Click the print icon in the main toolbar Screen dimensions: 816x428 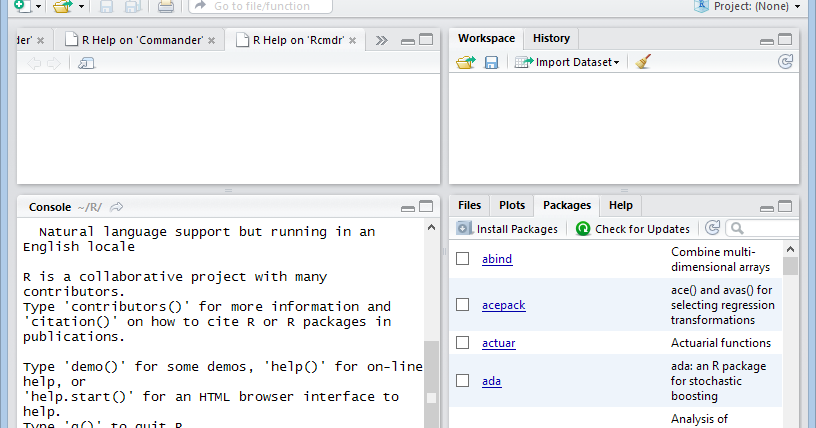[x=166, y=6]
